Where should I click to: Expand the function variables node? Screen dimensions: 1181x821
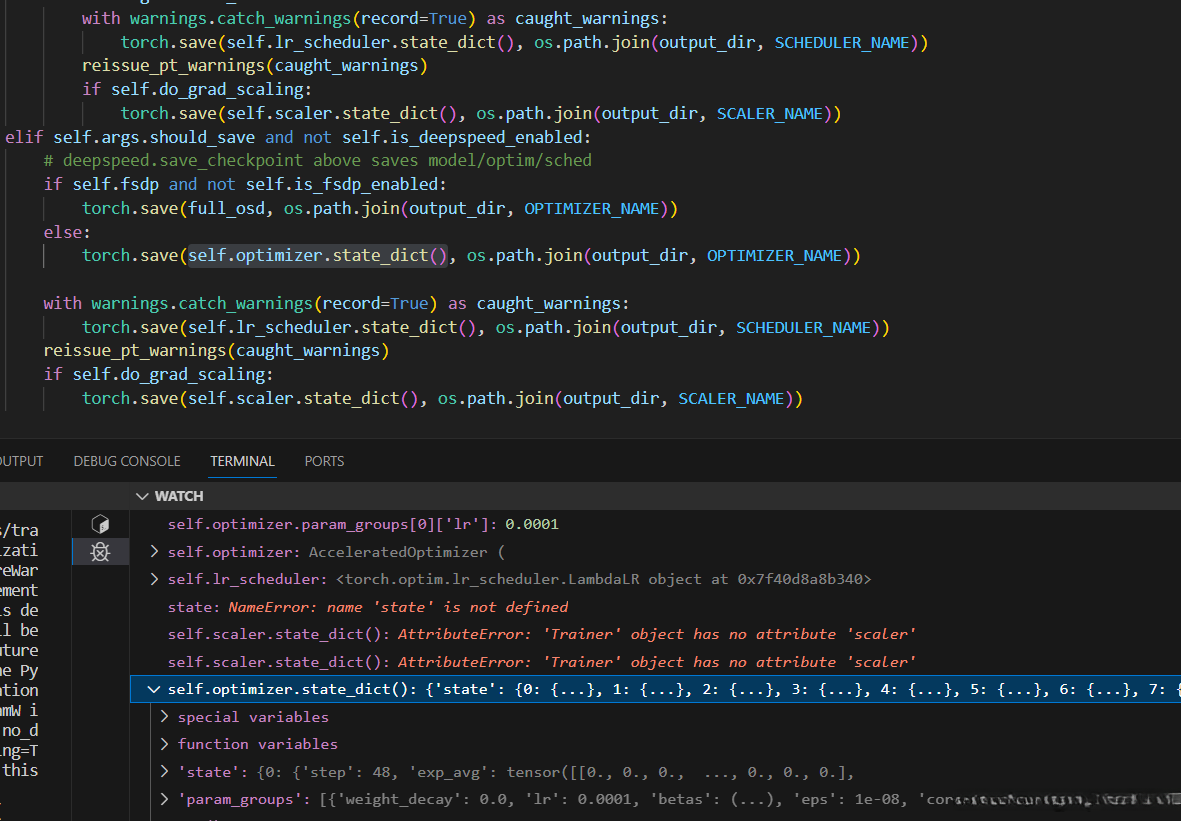(x=164, y=743)
